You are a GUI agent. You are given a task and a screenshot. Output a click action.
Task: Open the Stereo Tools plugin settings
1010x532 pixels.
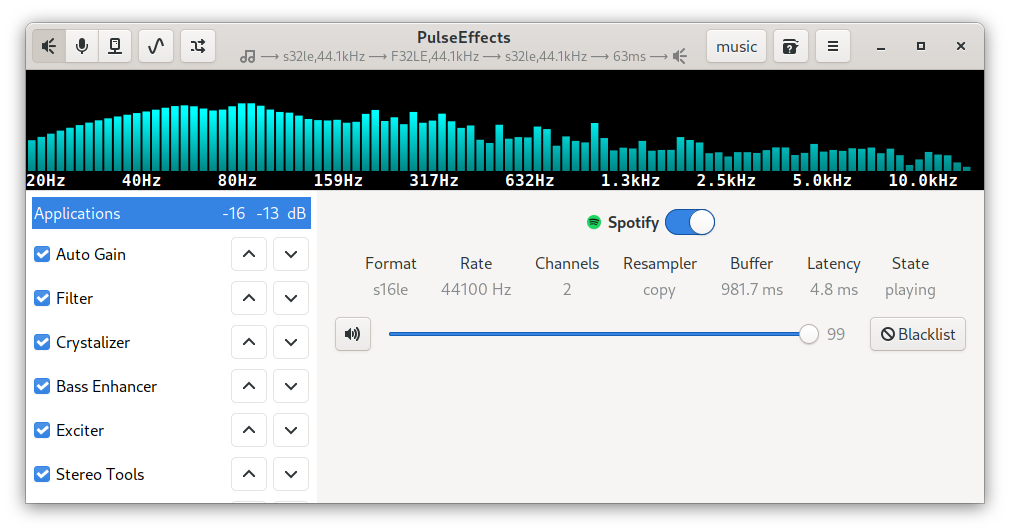[100, 474]
